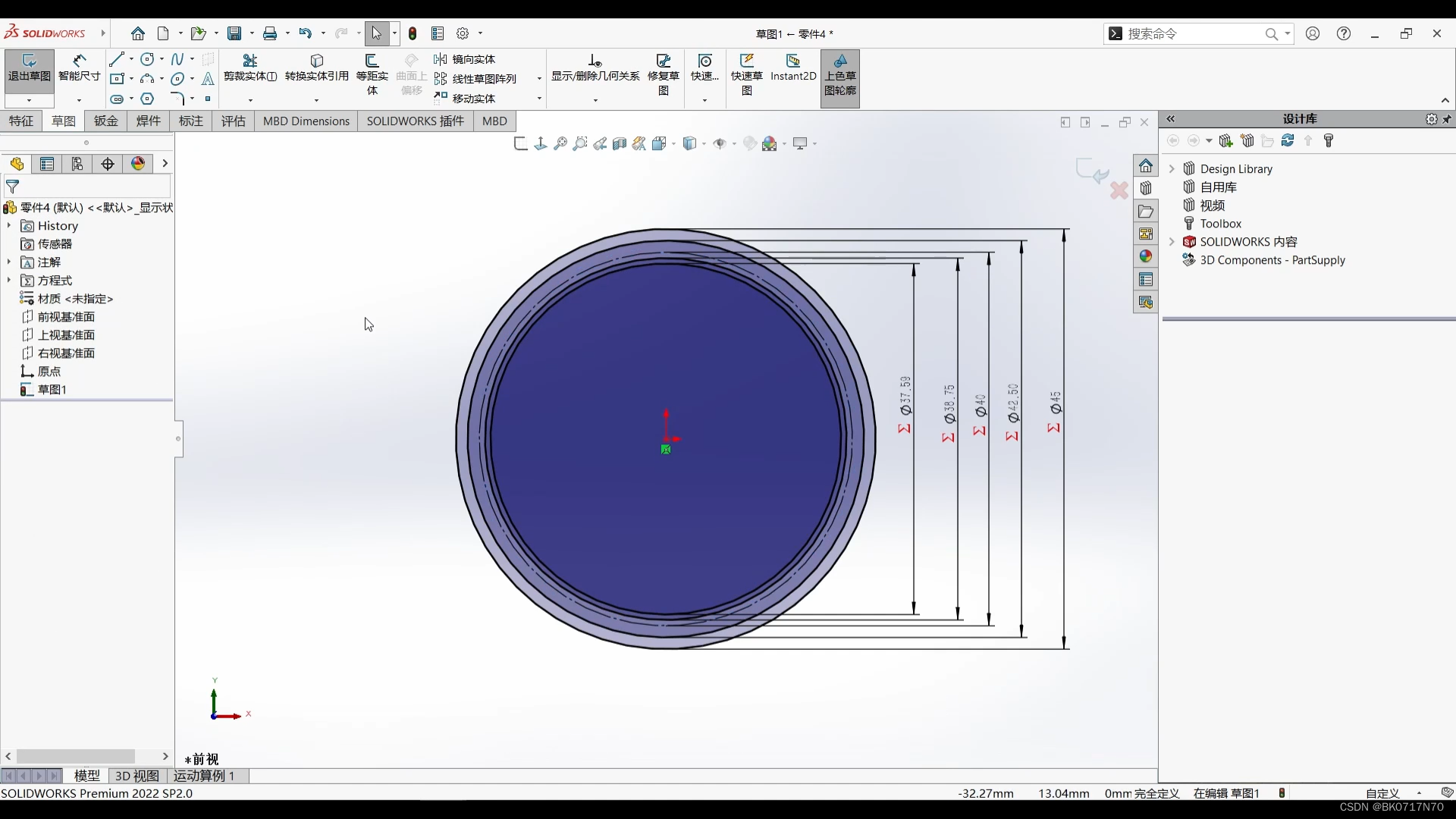The image size is (1456, 819).
Task: Expand the Design Library folder
Action: tap(1172, 169)
